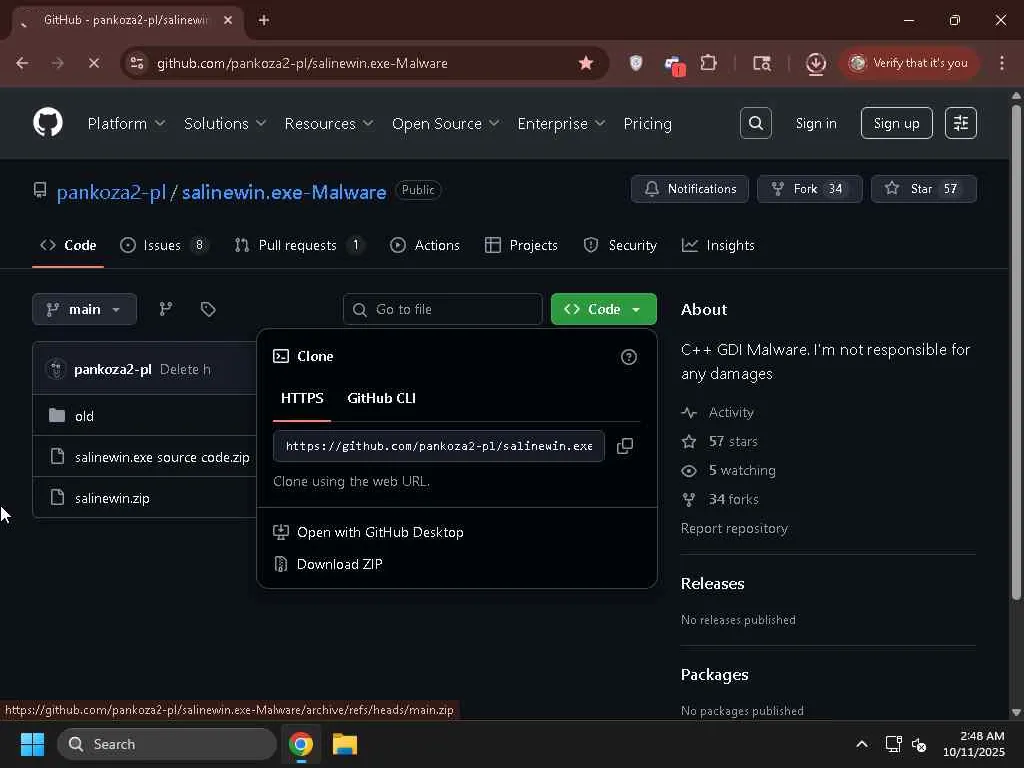Copy the clone URL to clipboard
The image size is (1024, 768).
625,446
